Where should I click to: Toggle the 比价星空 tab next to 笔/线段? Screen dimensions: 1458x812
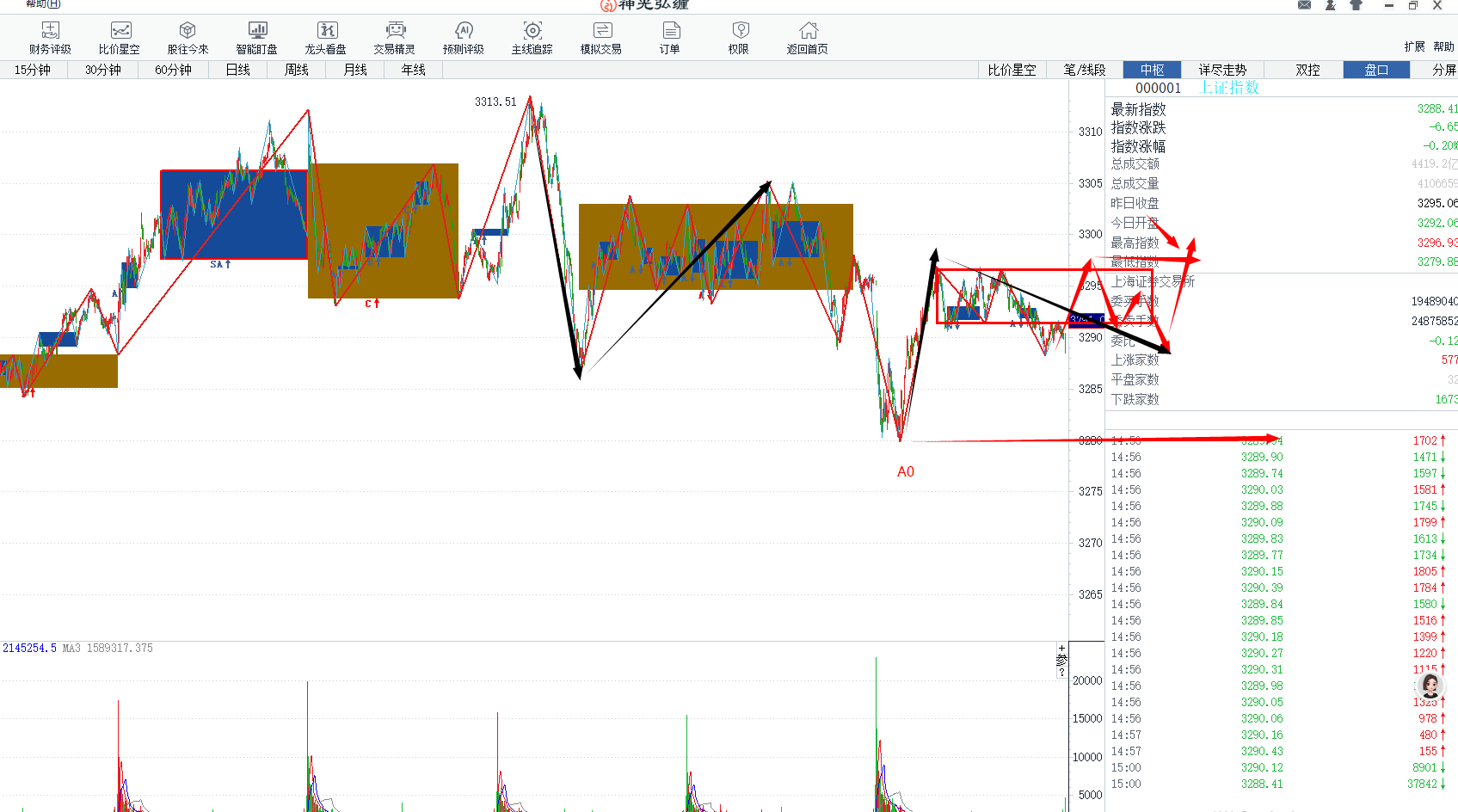coord(1012,70)
